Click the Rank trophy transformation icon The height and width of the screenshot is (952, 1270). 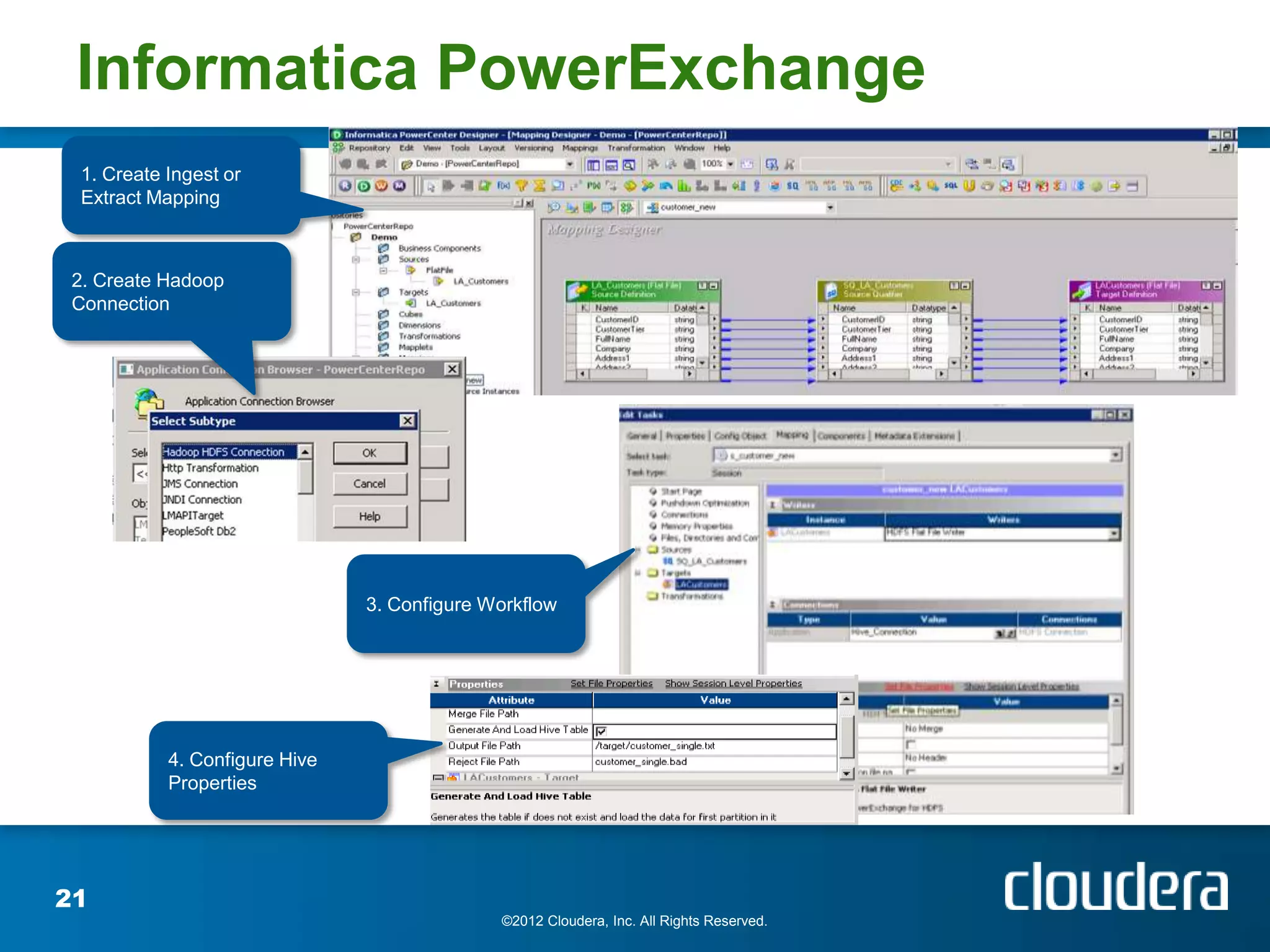[522, 185]
